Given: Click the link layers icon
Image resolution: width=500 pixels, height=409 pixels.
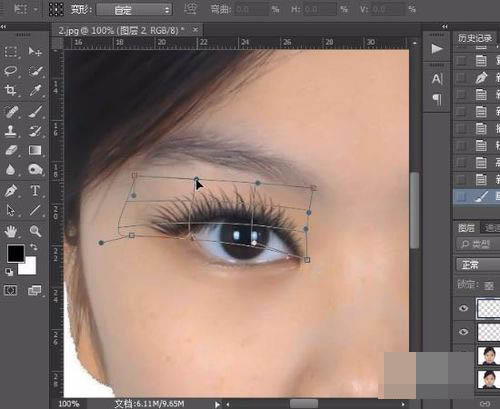Looking at the screenshot, I should click(485, 404).
